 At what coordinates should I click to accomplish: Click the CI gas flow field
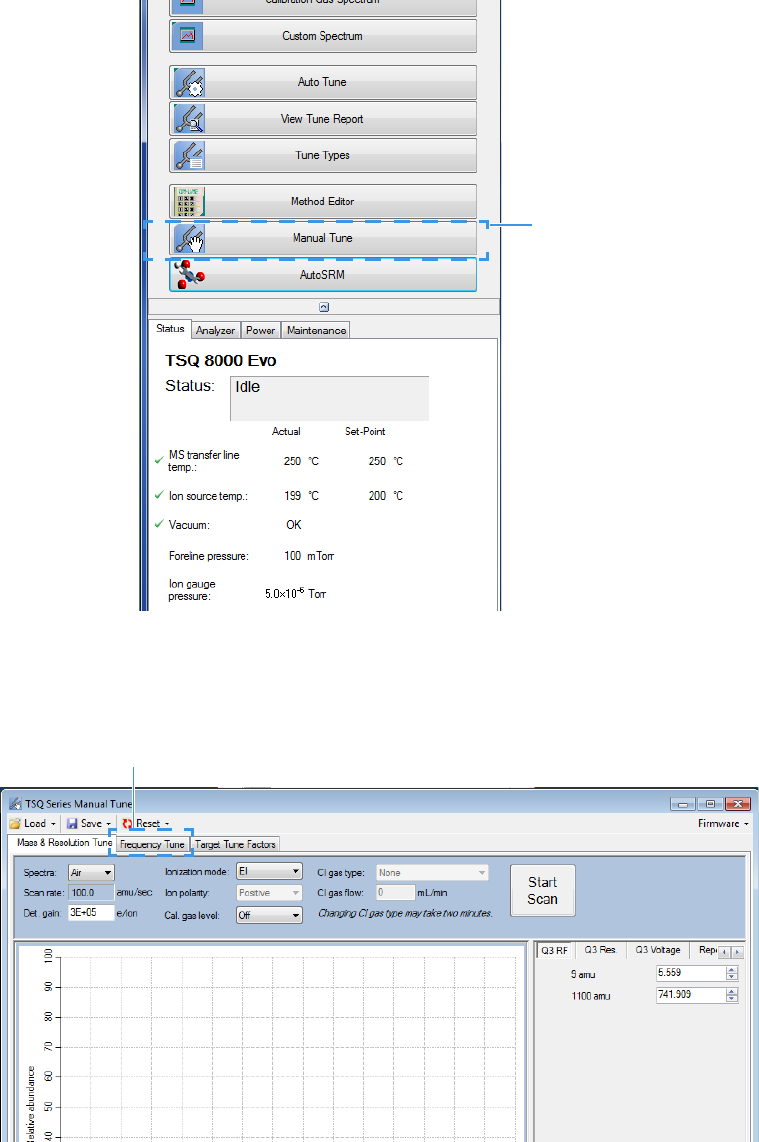pos(396,892)
